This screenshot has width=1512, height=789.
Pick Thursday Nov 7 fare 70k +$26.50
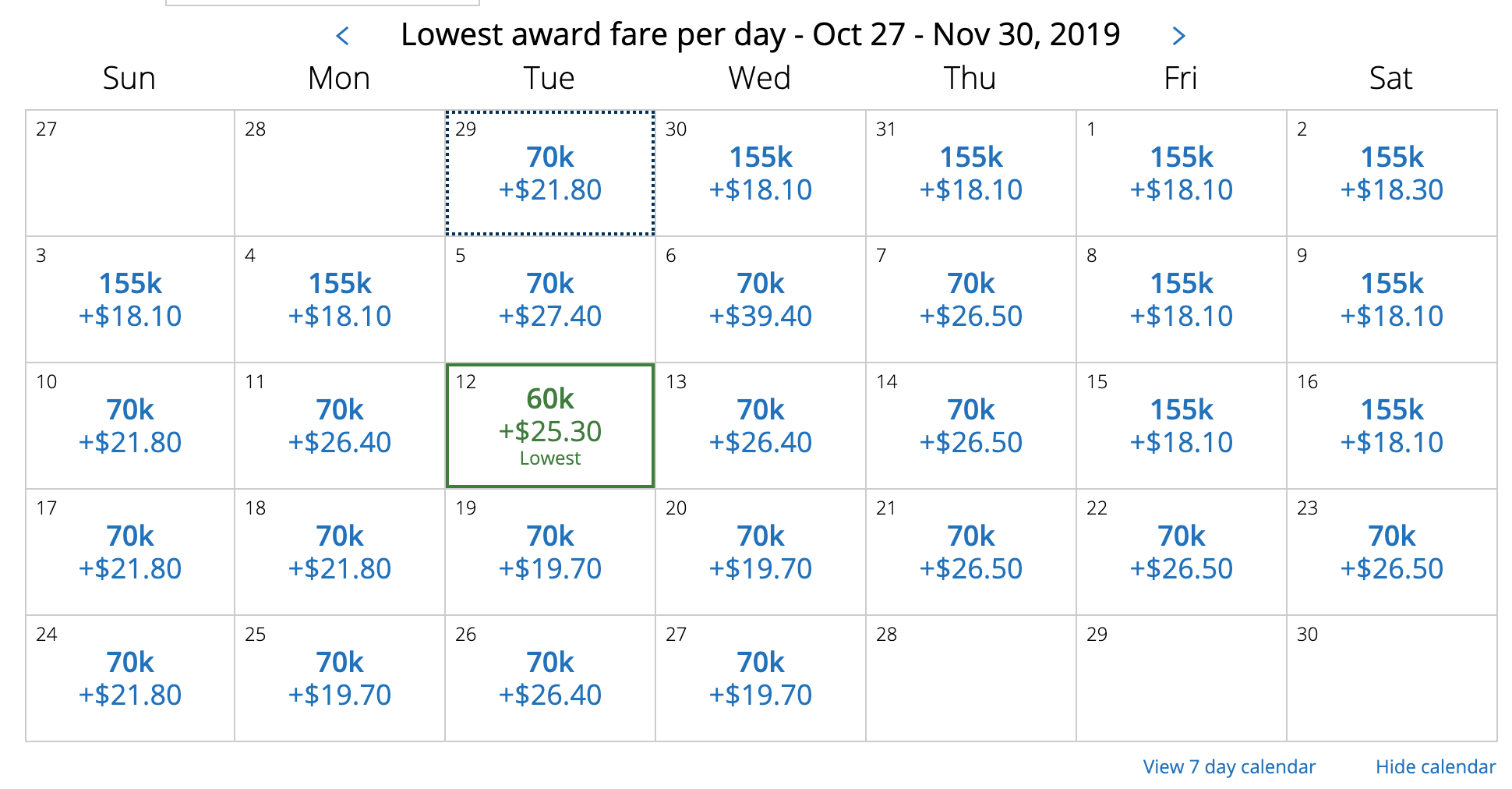pyautogui.click(x=971, y=300)
